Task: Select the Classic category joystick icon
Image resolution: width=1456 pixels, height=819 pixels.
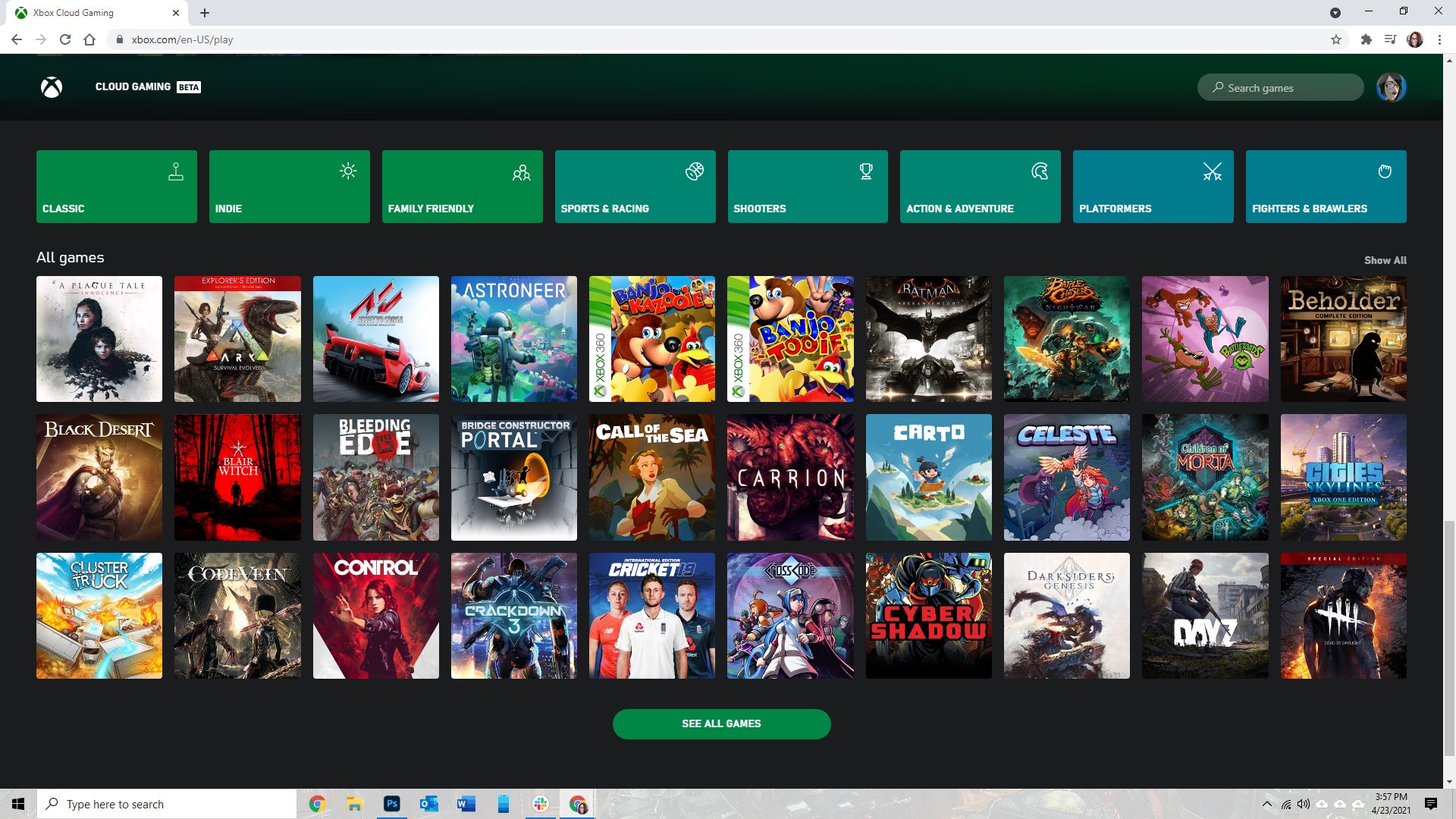Action: [x=176, y=171]
